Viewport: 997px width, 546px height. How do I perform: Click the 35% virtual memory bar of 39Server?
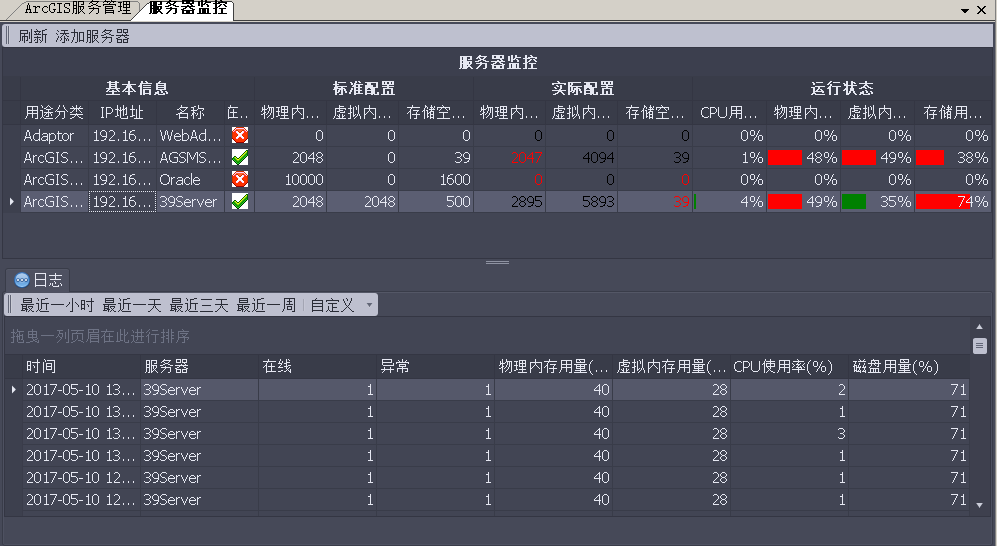(877, 201)
